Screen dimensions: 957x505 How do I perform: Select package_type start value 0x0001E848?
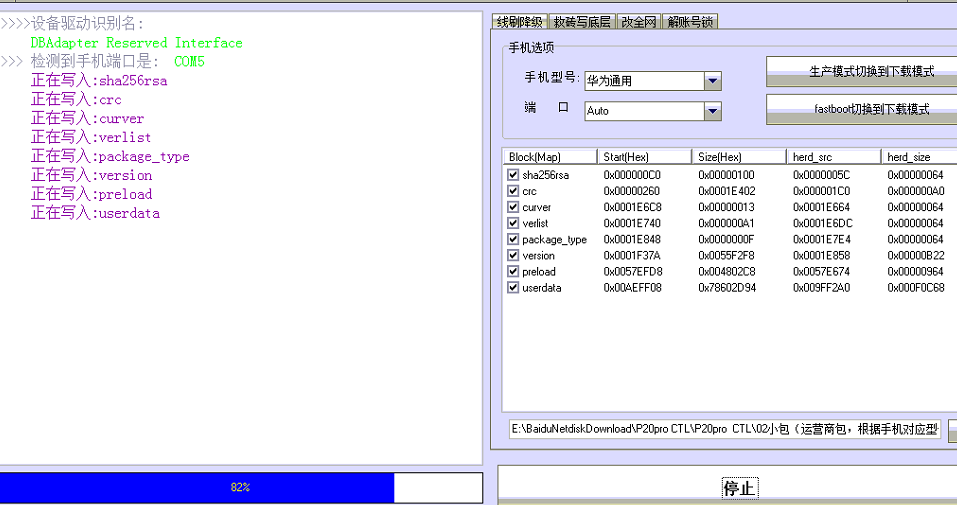(x=632, y=239)
